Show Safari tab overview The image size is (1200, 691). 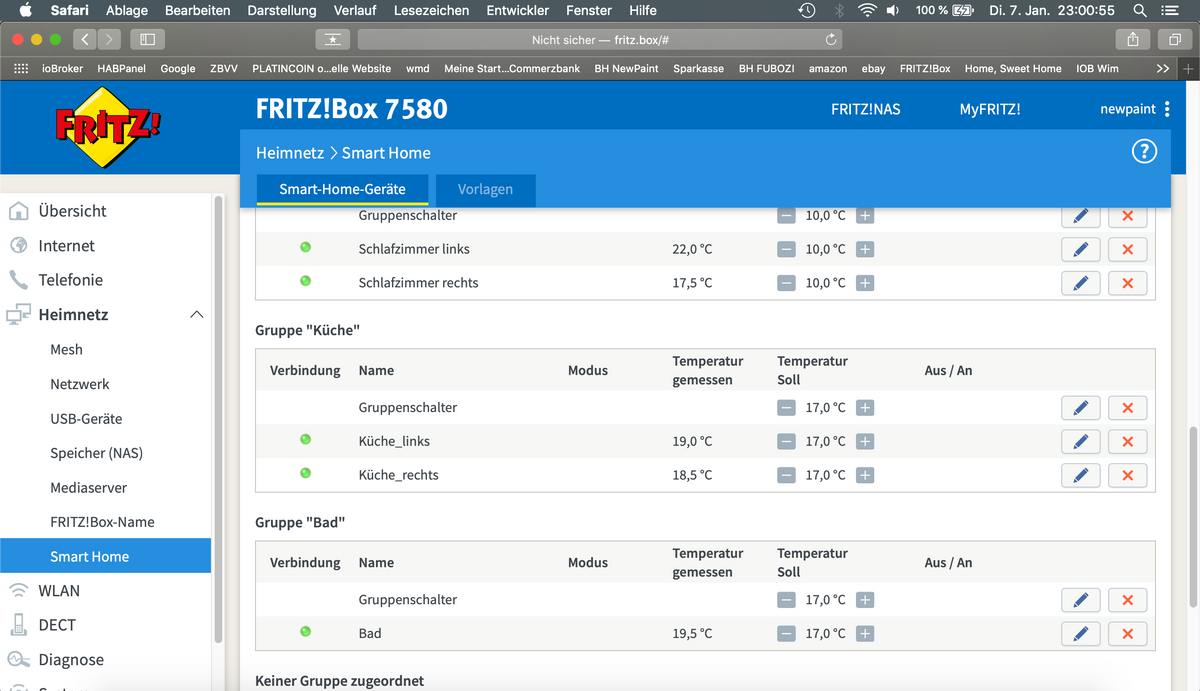point(1173,39)
